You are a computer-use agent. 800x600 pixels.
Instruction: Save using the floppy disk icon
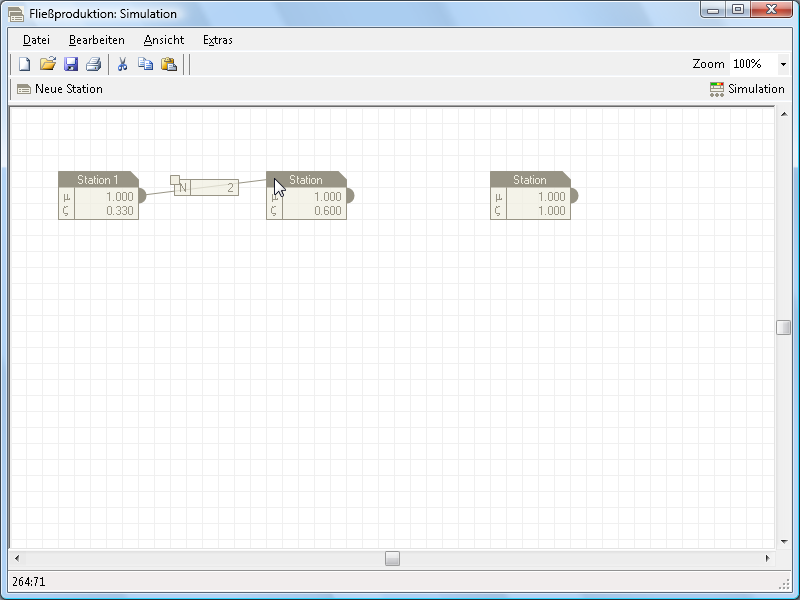71,64
